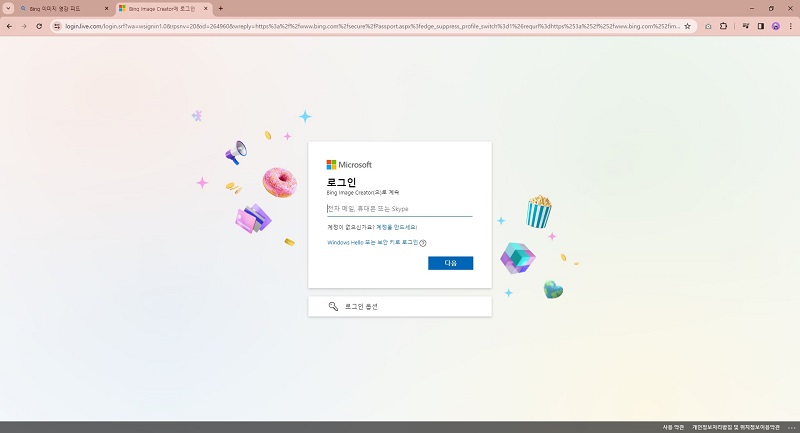Click the Microsoft logo in login card
The height and width of the screenshot is (433, 800).
[349, 165]
